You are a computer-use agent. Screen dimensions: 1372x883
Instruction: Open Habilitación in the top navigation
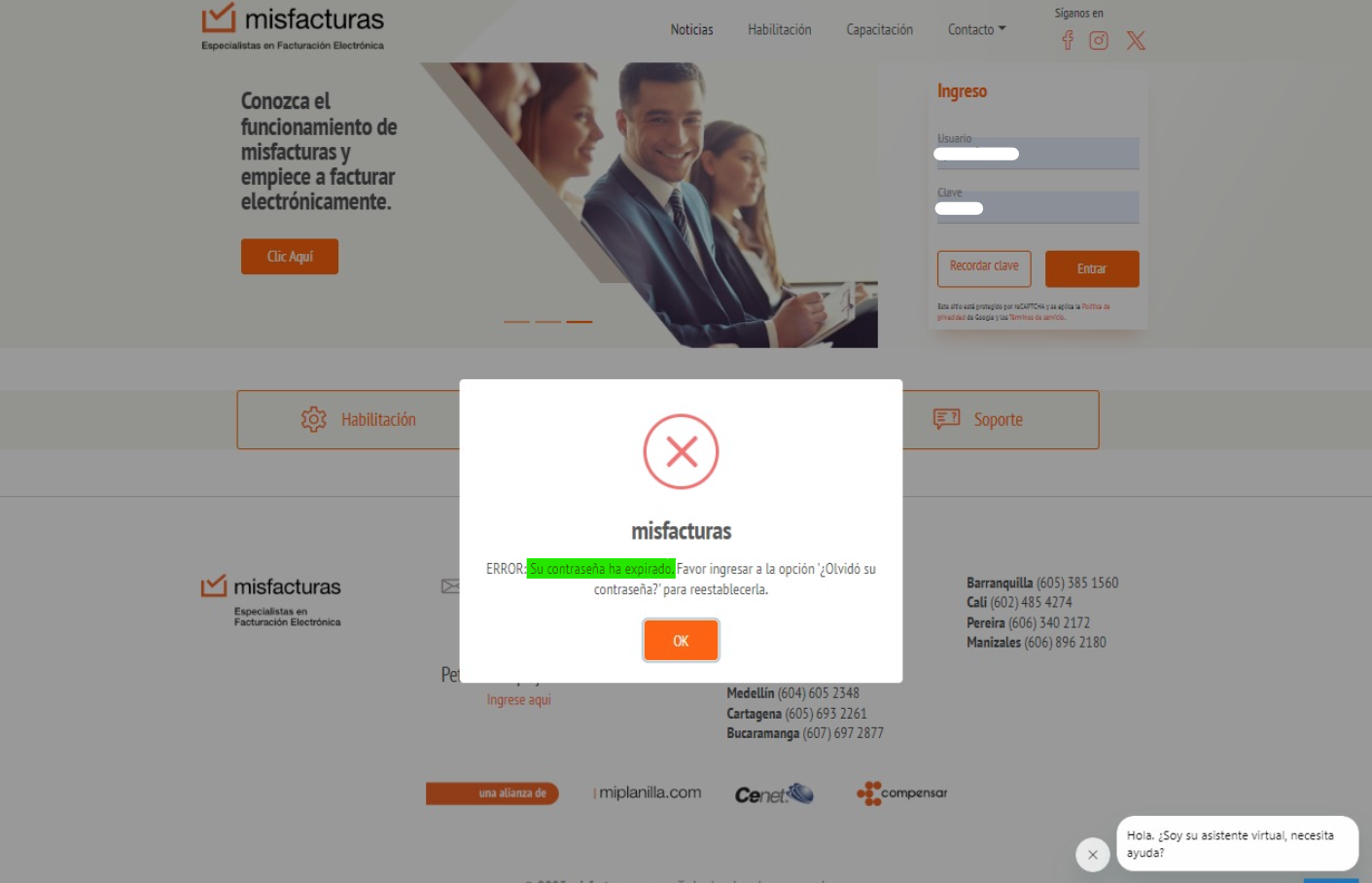[779, 29]
